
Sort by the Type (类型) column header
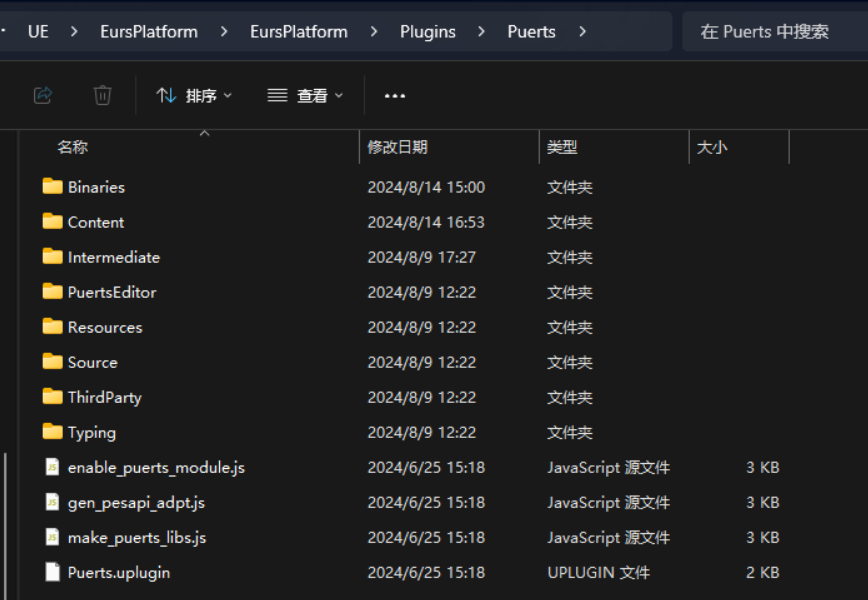[562, 147]
